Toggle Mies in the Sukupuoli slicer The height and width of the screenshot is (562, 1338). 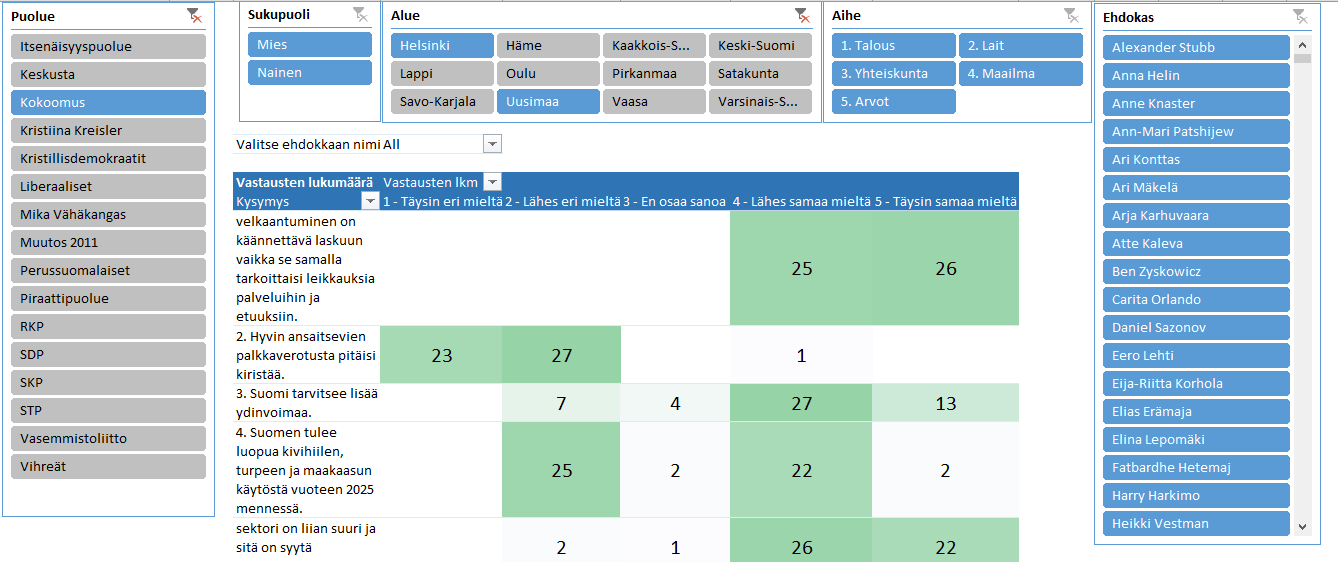click(310, 45)
